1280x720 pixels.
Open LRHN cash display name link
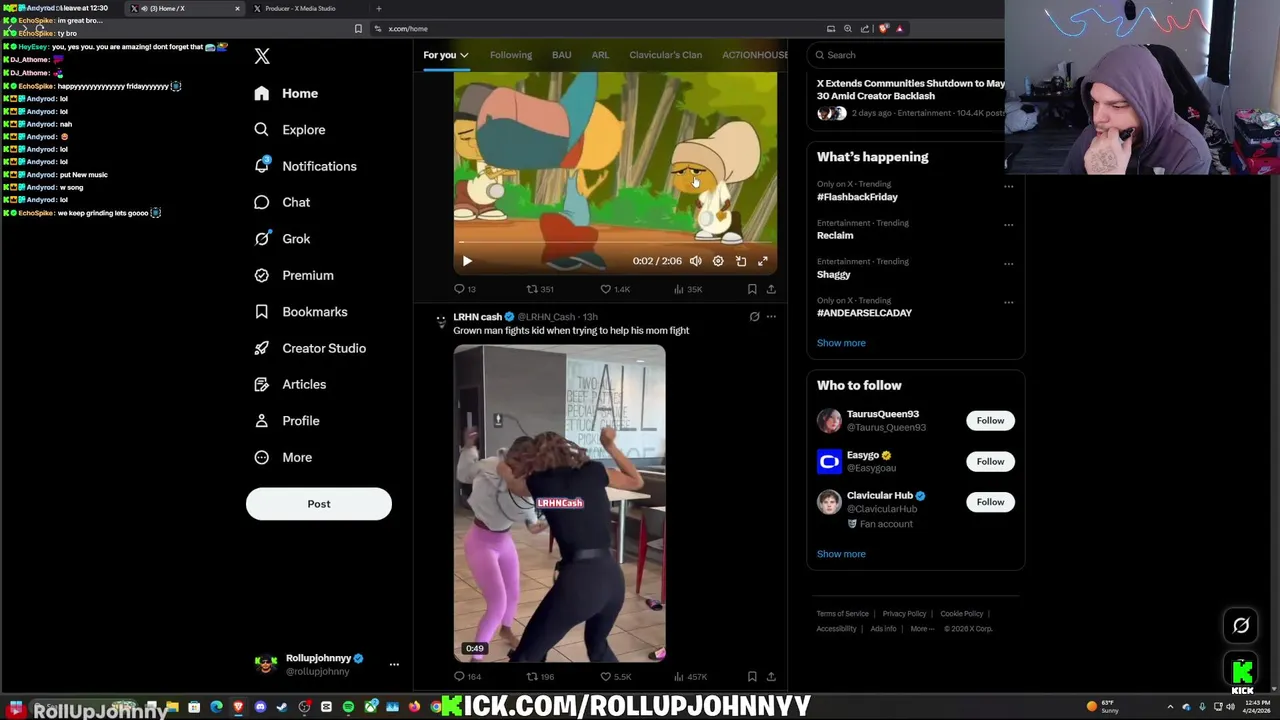[477, 317]
